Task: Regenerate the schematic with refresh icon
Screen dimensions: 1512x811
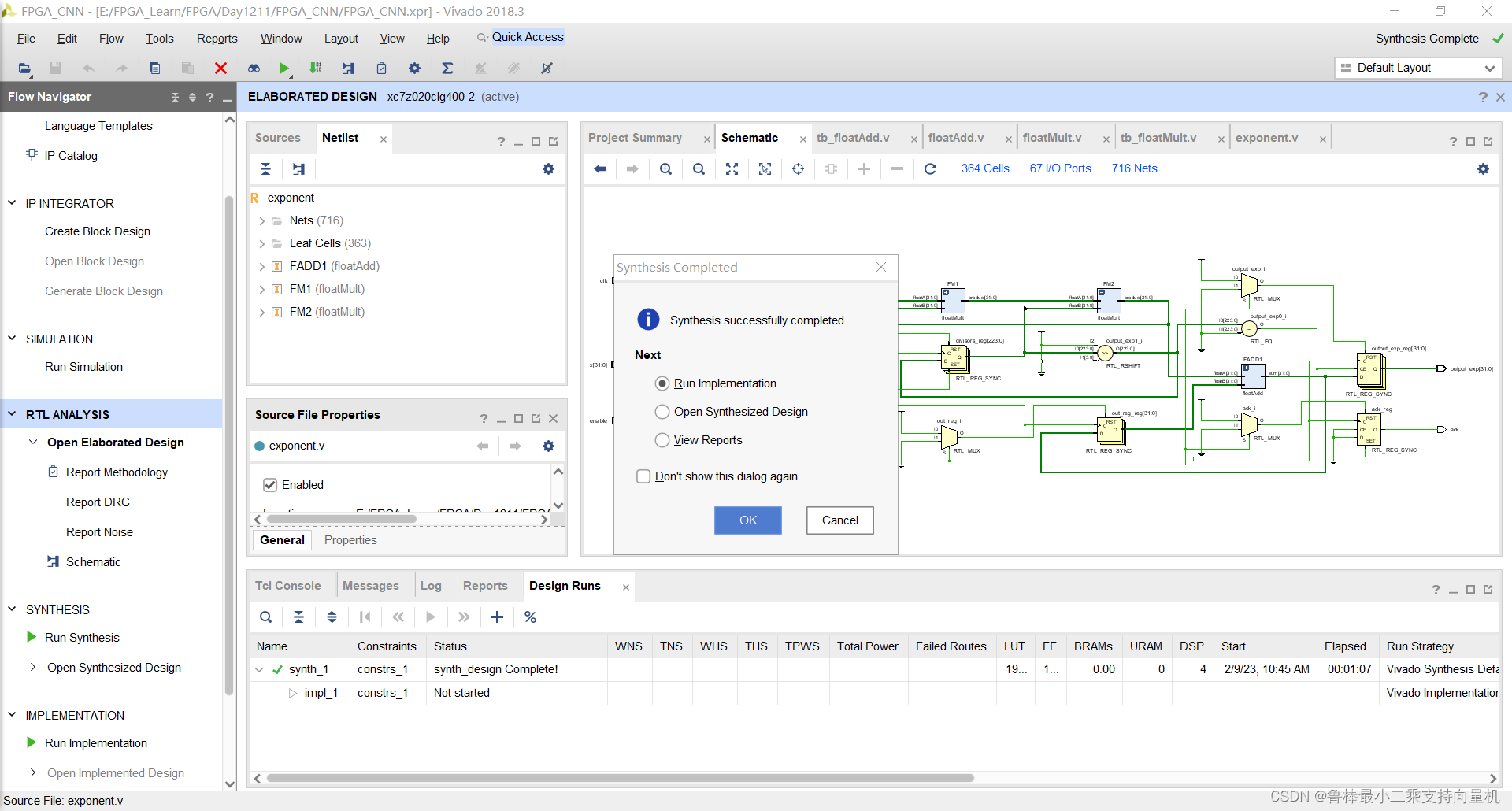Action: (x=930, y=168)
